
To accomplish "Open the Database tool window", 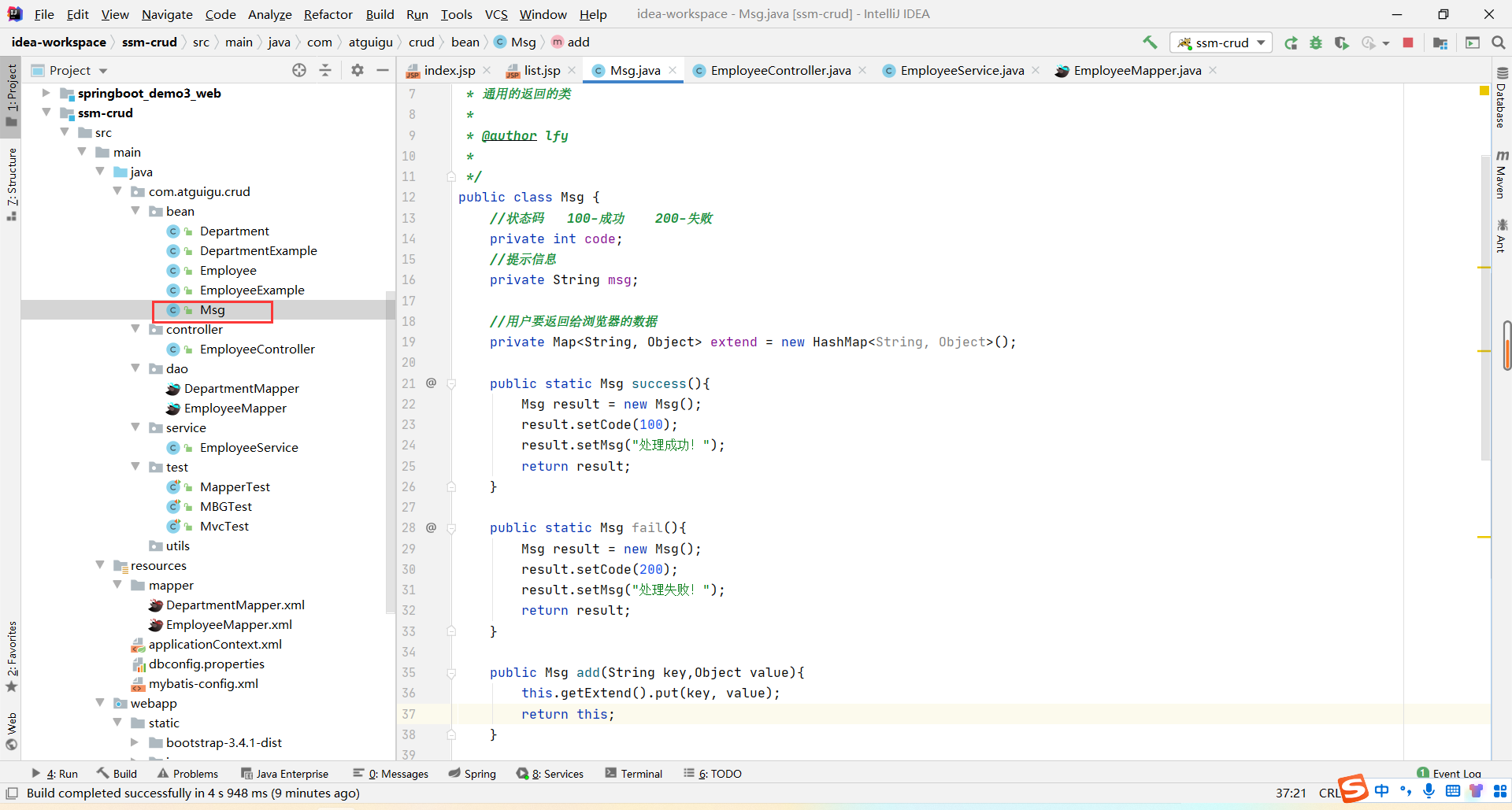I will tap(1502, 97).
